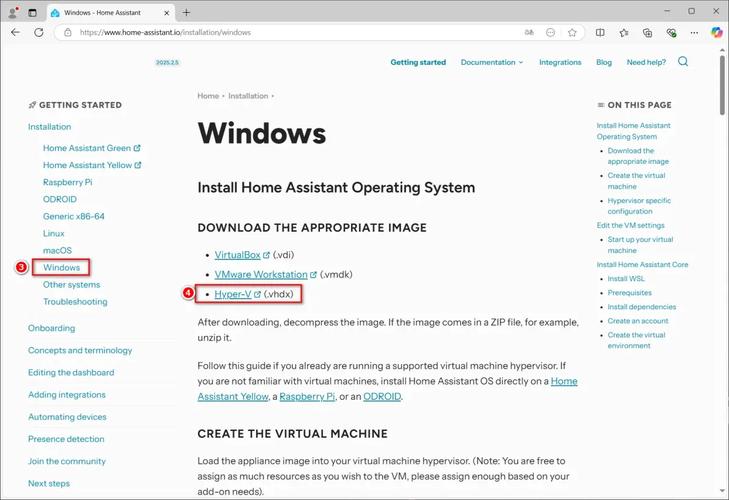729x500 pixels.
Task: Open Raspberry Pi sidebar link
Action: (x=67, y=182)
